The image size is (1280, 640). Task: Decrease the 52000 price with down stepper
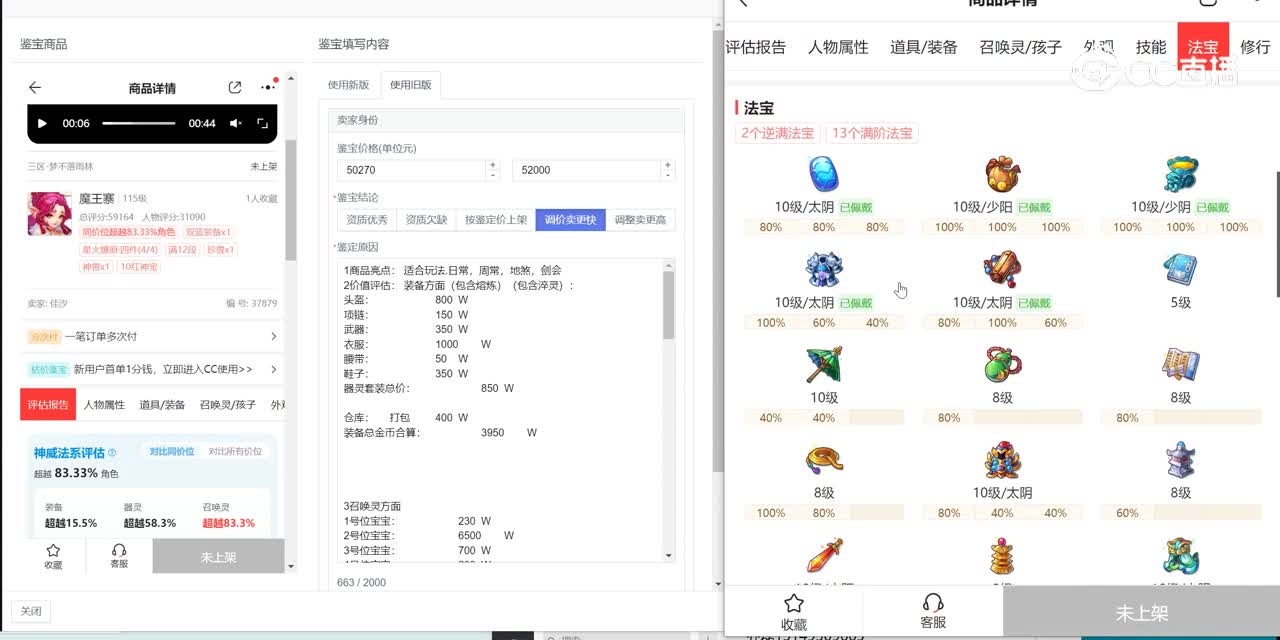click(x=668, y=175)
